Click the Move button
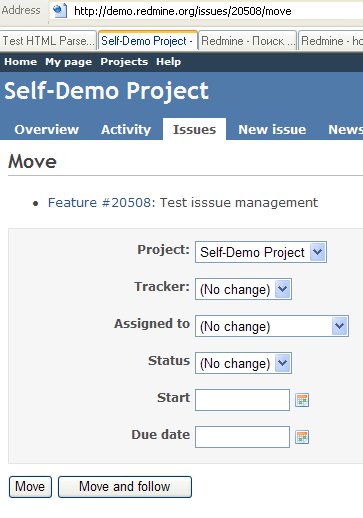Image resolution: width=363 pixels, height=518 pixels. coord(30,487)
